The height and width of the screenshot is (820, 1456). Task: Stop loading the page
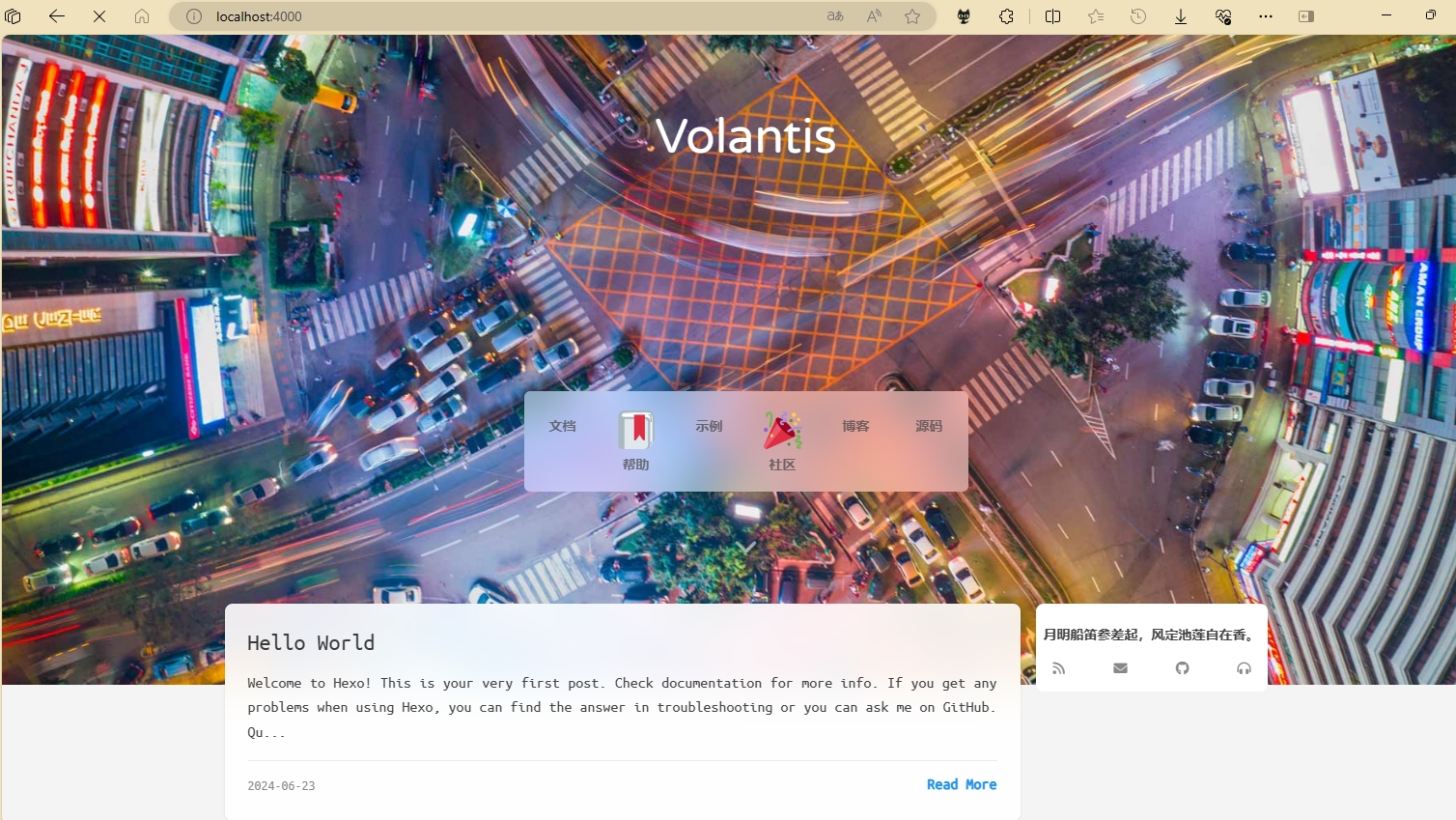[99, 16]
